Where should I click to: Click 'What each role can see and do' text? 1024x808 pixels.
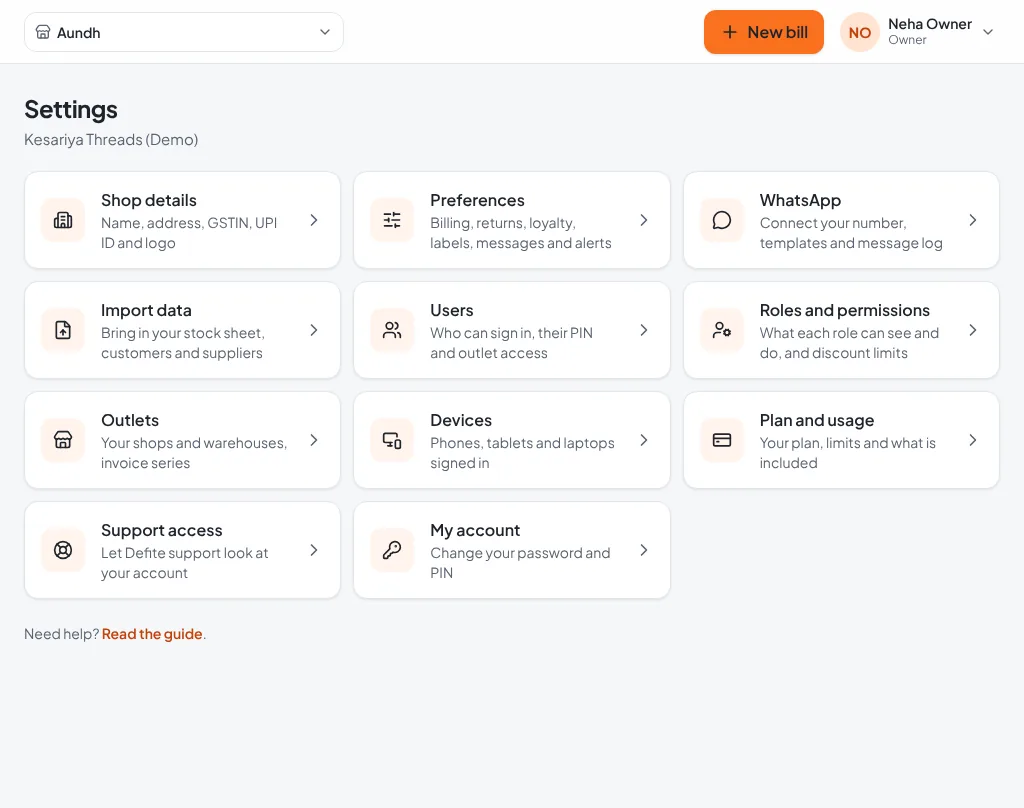pos(849,343)
